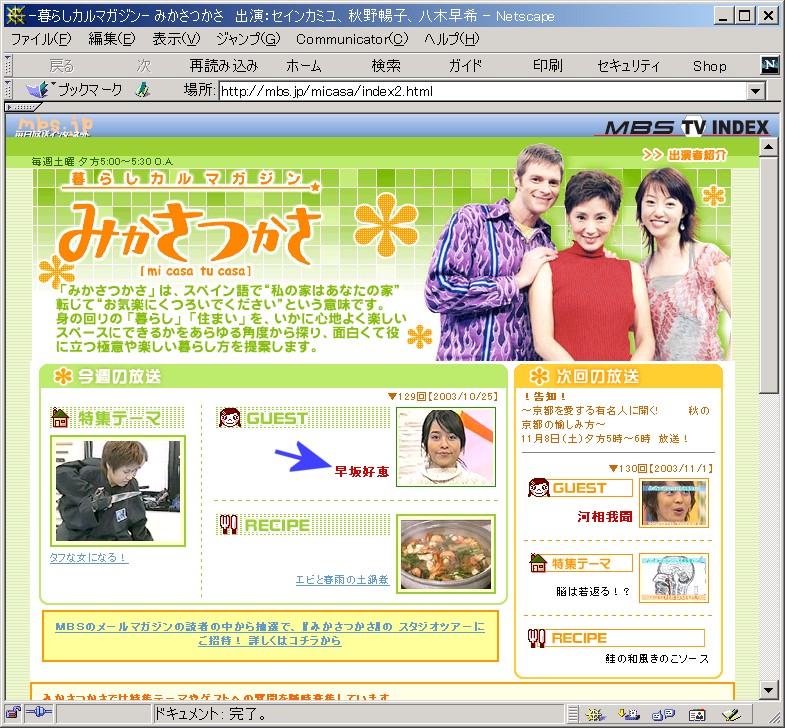Open Navigator from the component bar
This screenshot has width=785, height=728.
tap(596, 714)
